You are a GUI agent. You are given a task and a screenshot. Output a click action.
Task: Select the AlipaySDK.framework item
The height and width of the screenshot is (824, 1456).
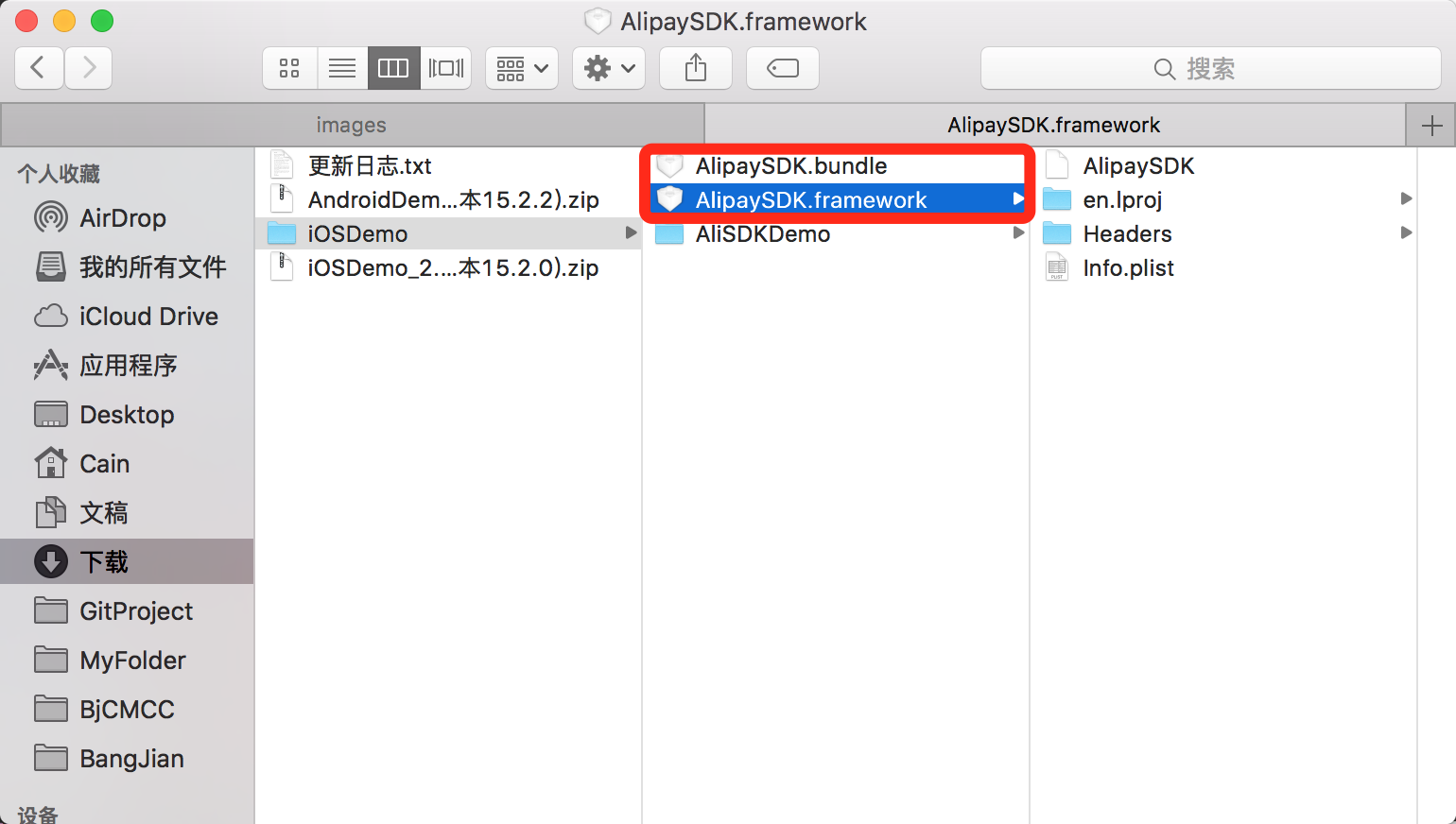pyautogui.click(x=837, y=200)
